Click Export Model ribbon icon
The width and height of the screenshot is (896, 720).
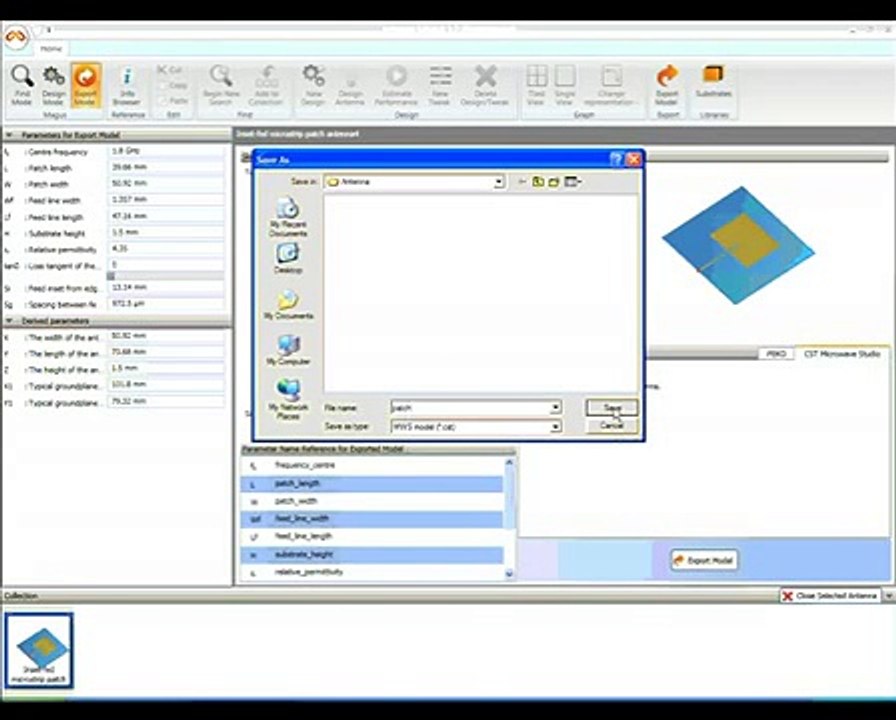pyautogui.click(x=667, y=85)
